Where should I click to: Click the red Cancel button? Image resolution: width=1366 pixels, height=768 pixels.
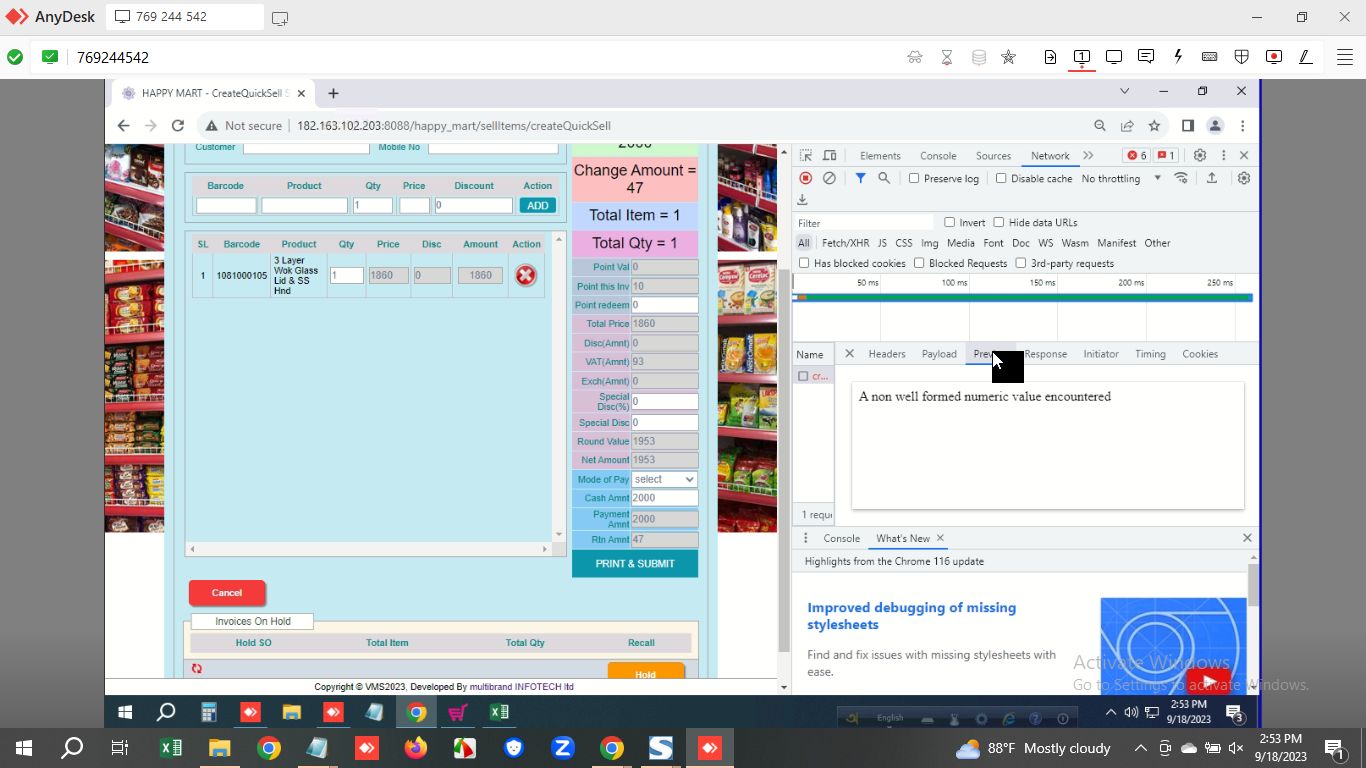[227, 593]
